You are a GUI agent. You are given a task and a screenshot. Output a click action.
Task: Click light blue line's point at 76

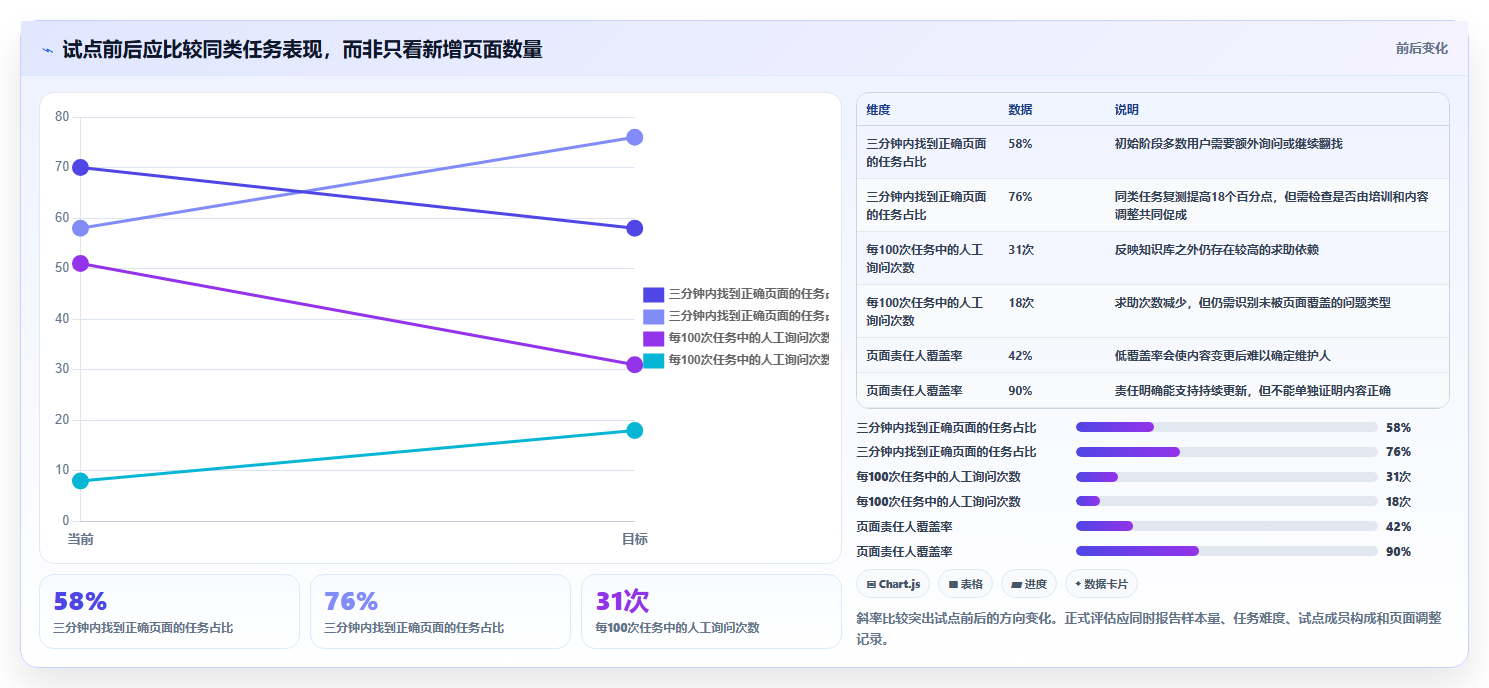[634, 137]
